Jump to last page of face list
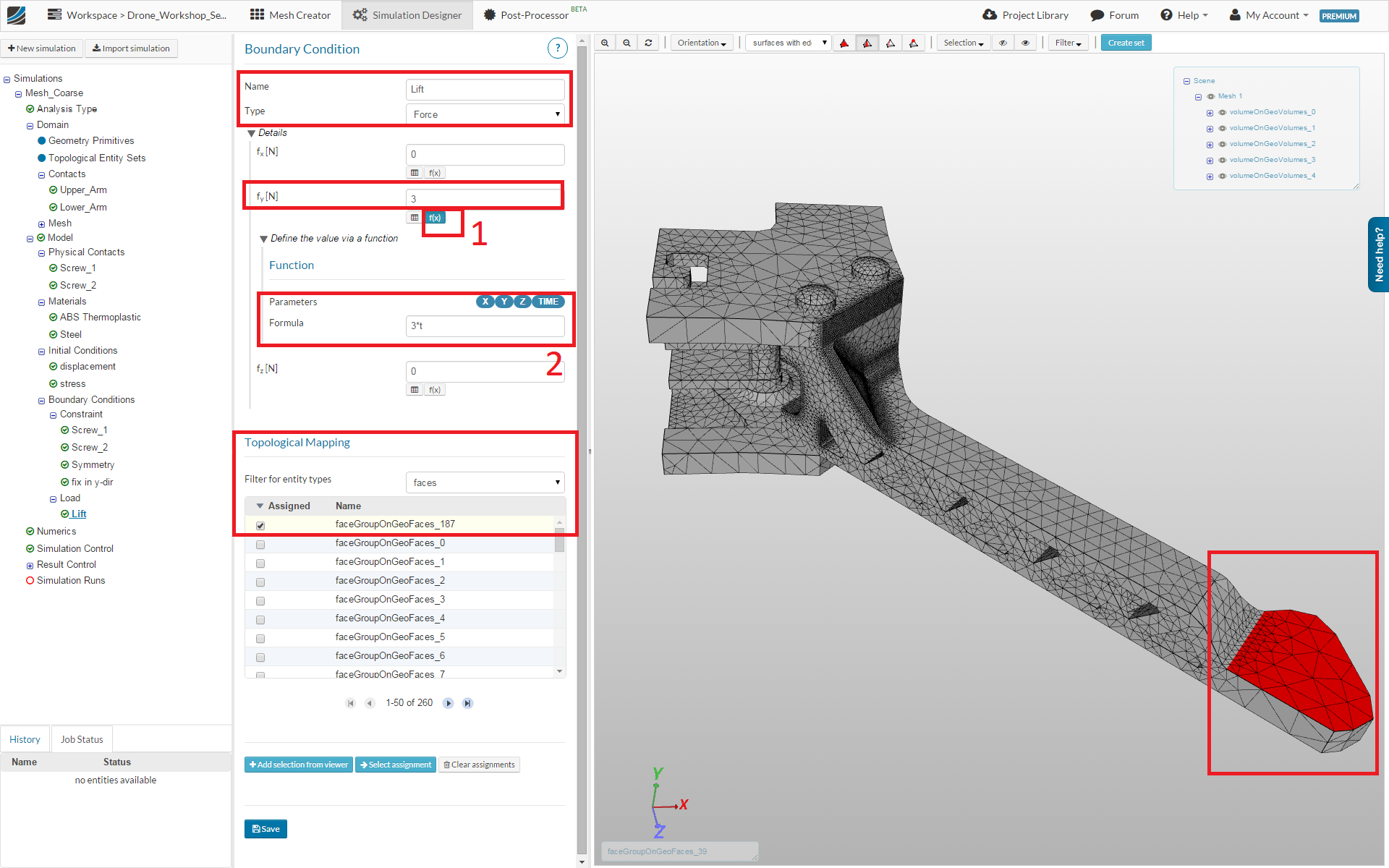This screenshot has width=1389, height=868. pyautogui.click(x=467, y=703)
